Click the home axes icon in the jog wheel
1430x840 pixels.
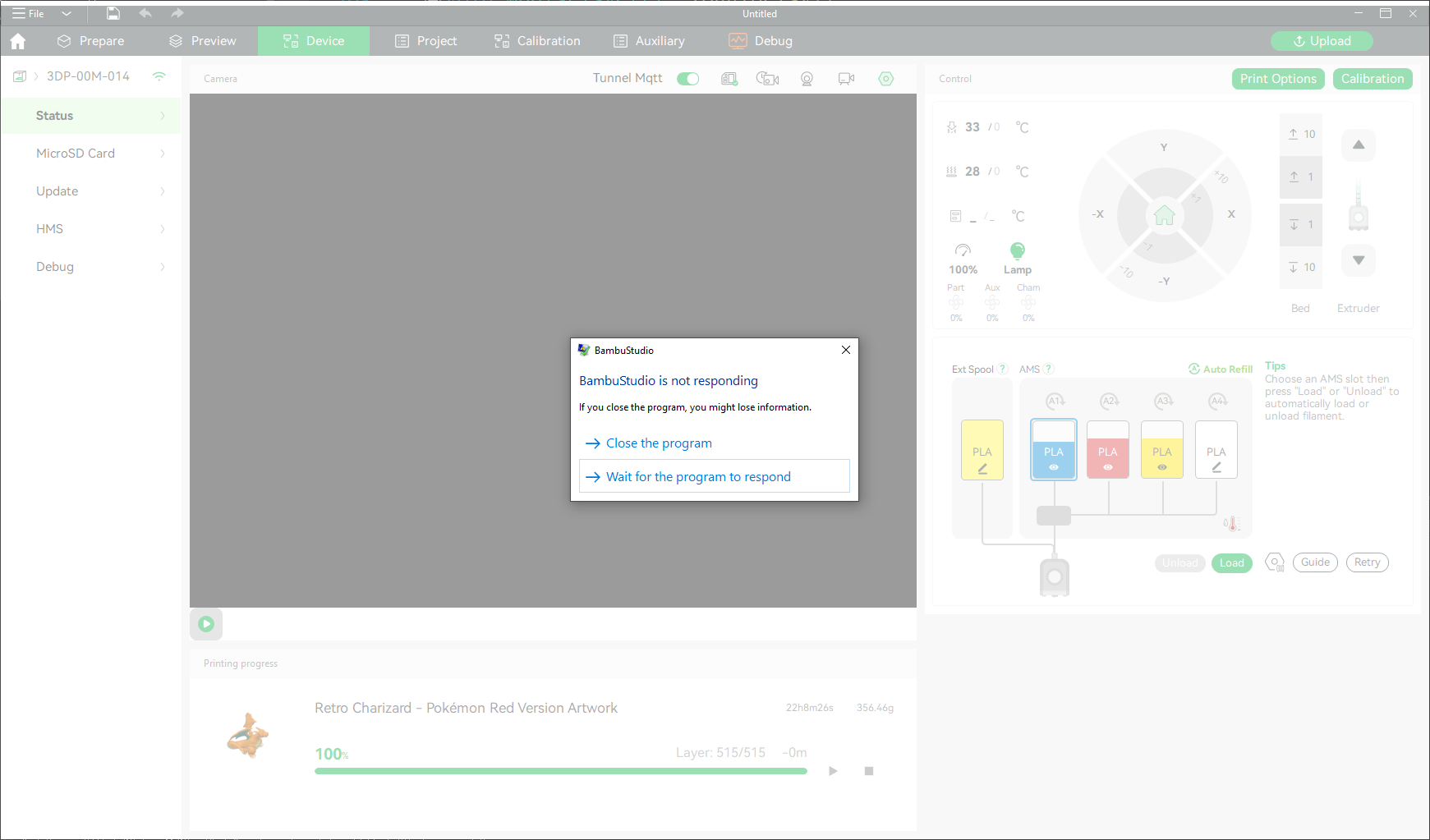(1165, 215)
